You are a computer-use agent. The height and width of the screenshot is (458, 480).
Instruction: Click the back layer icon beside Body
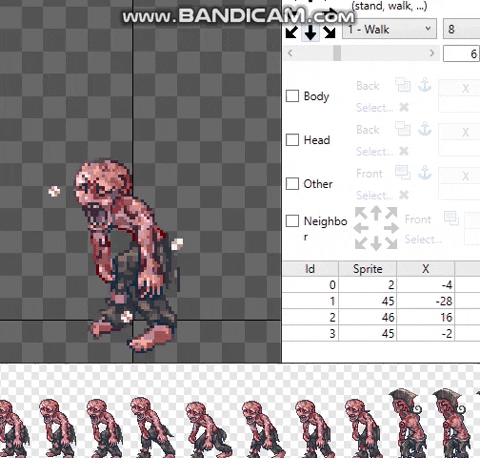pos(403,85)
